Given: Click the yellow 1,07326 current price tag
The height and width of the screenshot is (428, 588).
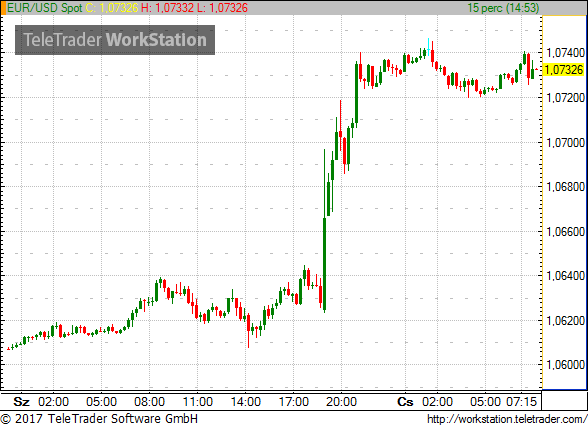Looking at the screenshot, I should coord(564,70).
